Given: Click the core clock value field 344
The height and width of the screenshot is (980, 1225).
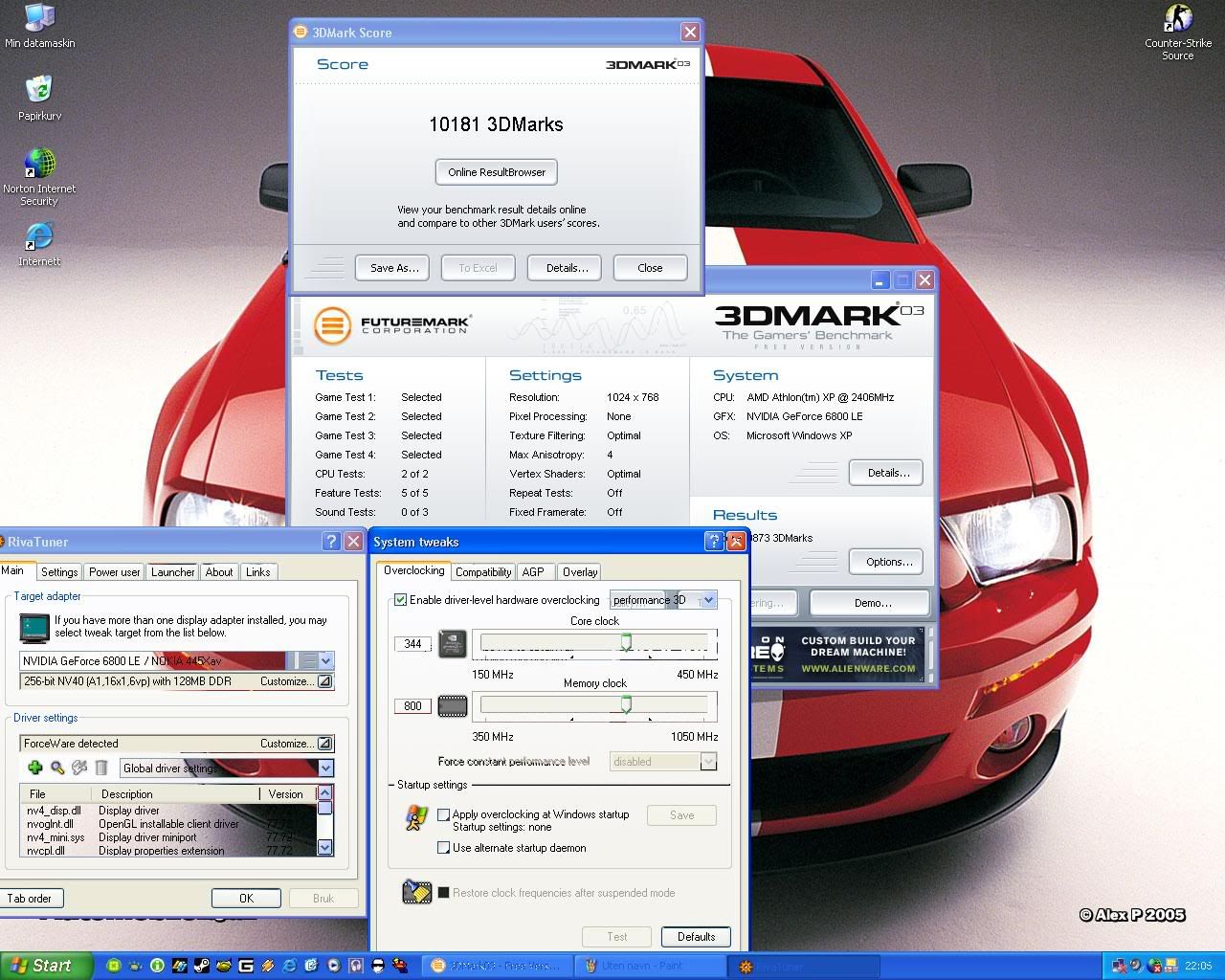Looking at the screenshot, I should (412, 644).
